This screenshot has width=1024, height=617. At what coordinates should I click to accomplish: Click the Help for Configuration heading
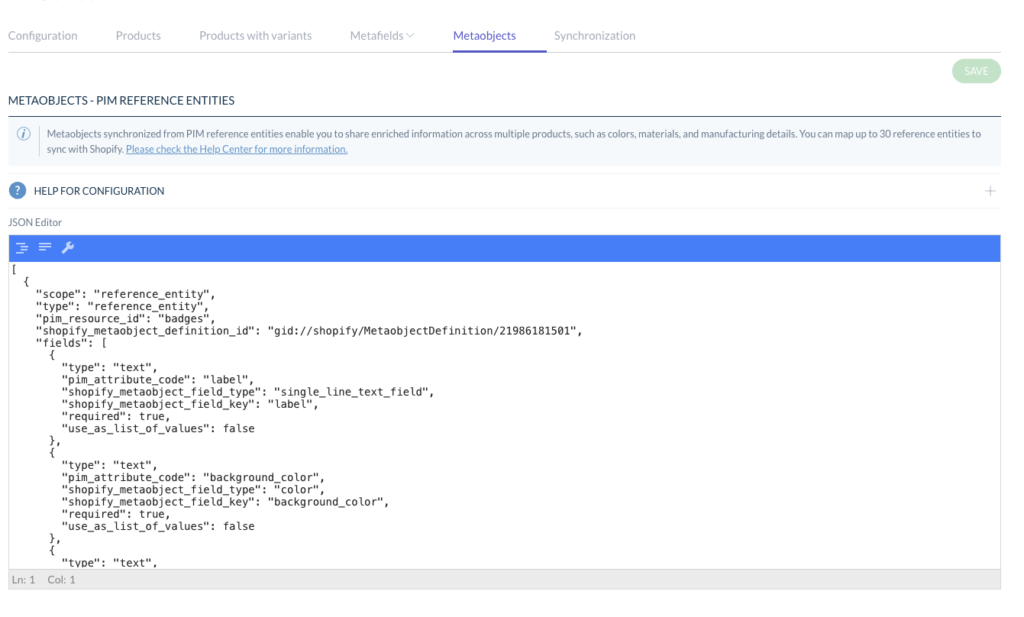(x=98, y=191)
